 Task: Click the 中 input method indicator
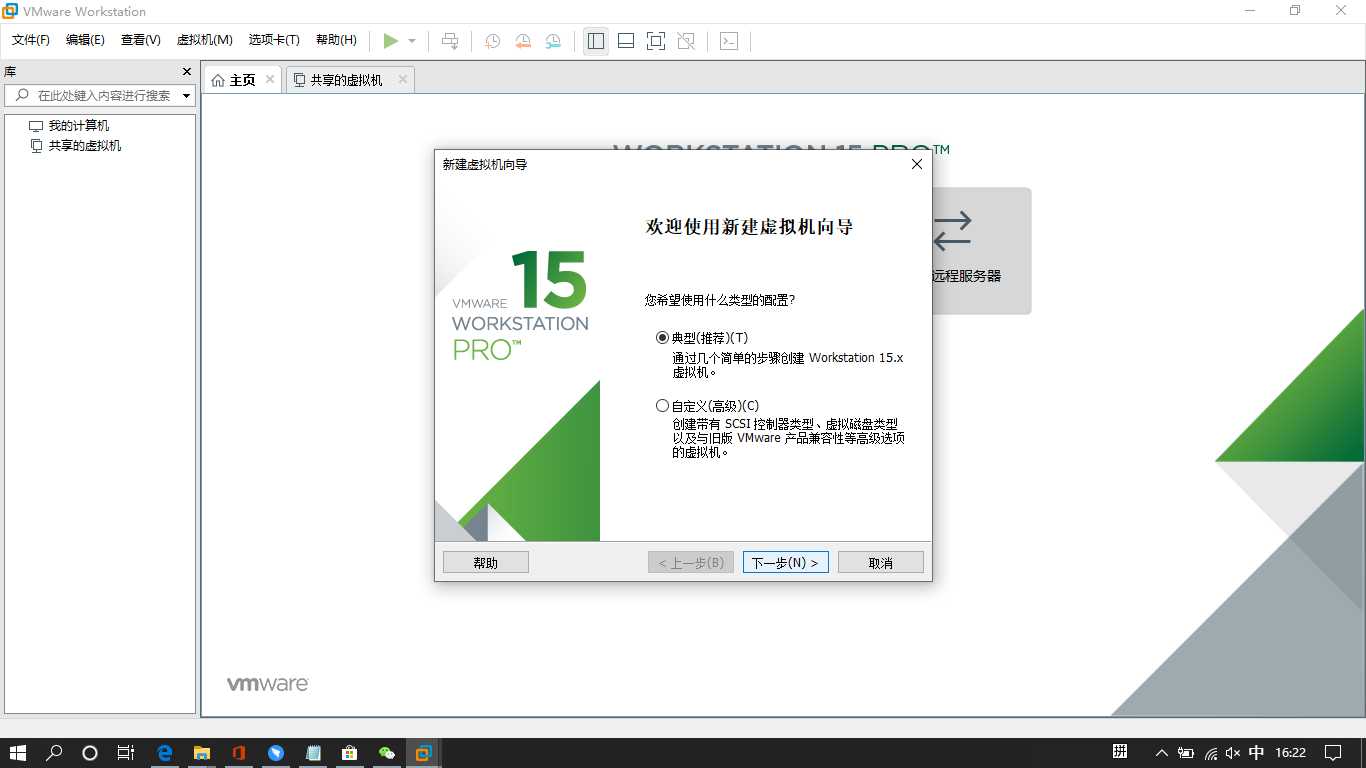tap(1257, 753)
